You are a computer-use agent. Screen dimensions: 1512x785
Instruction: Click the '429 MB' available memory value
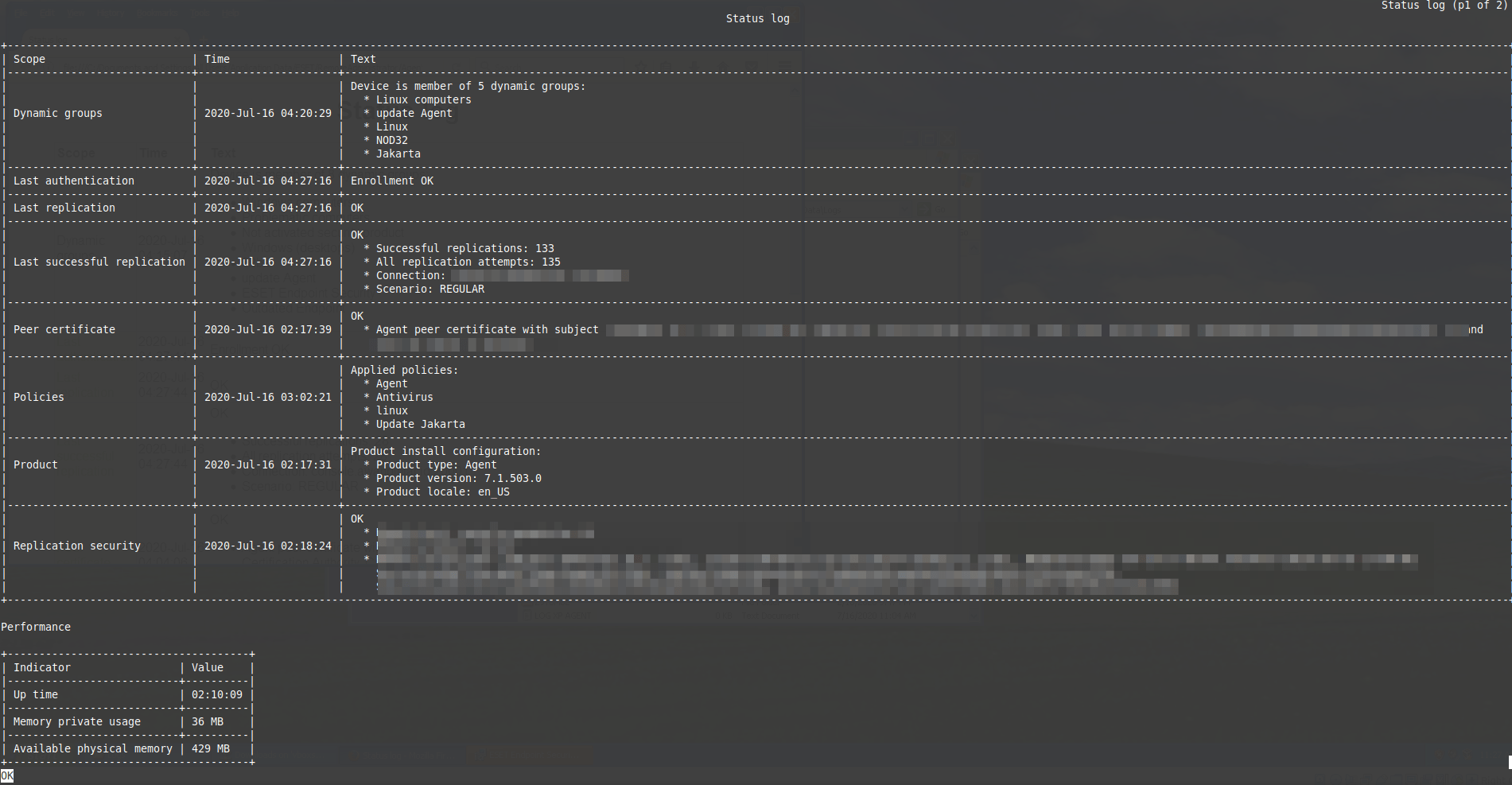(x=211, y=748)
